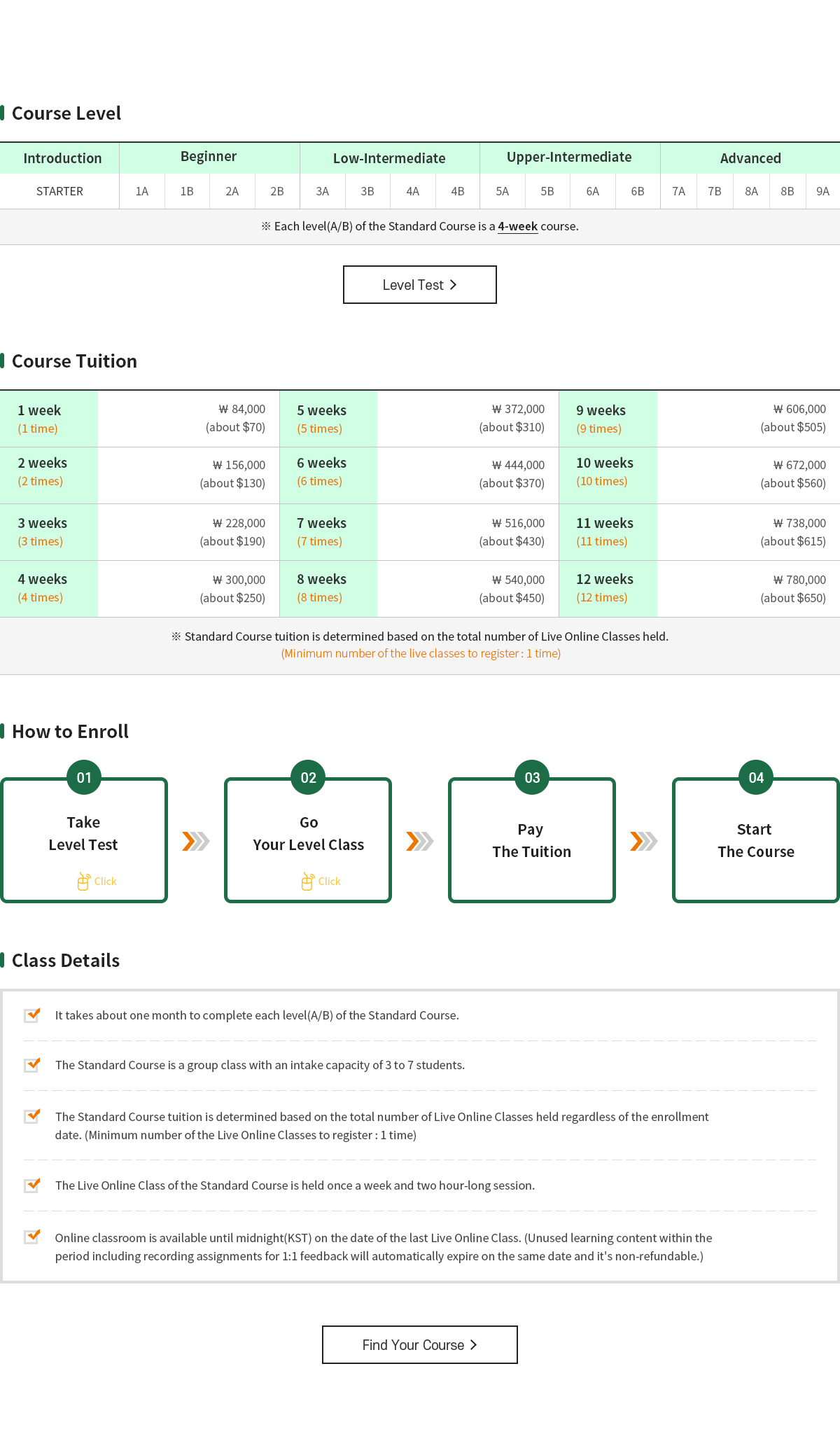This screenshot has height=1434, width=840.
Task: Click the Start The Course step box
Action: (x=756, y=840)
